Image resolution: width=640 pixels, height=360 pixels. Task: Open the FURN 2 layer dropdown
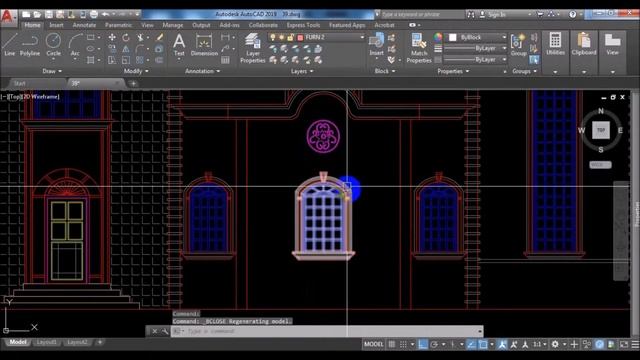(x=362, y=37)
